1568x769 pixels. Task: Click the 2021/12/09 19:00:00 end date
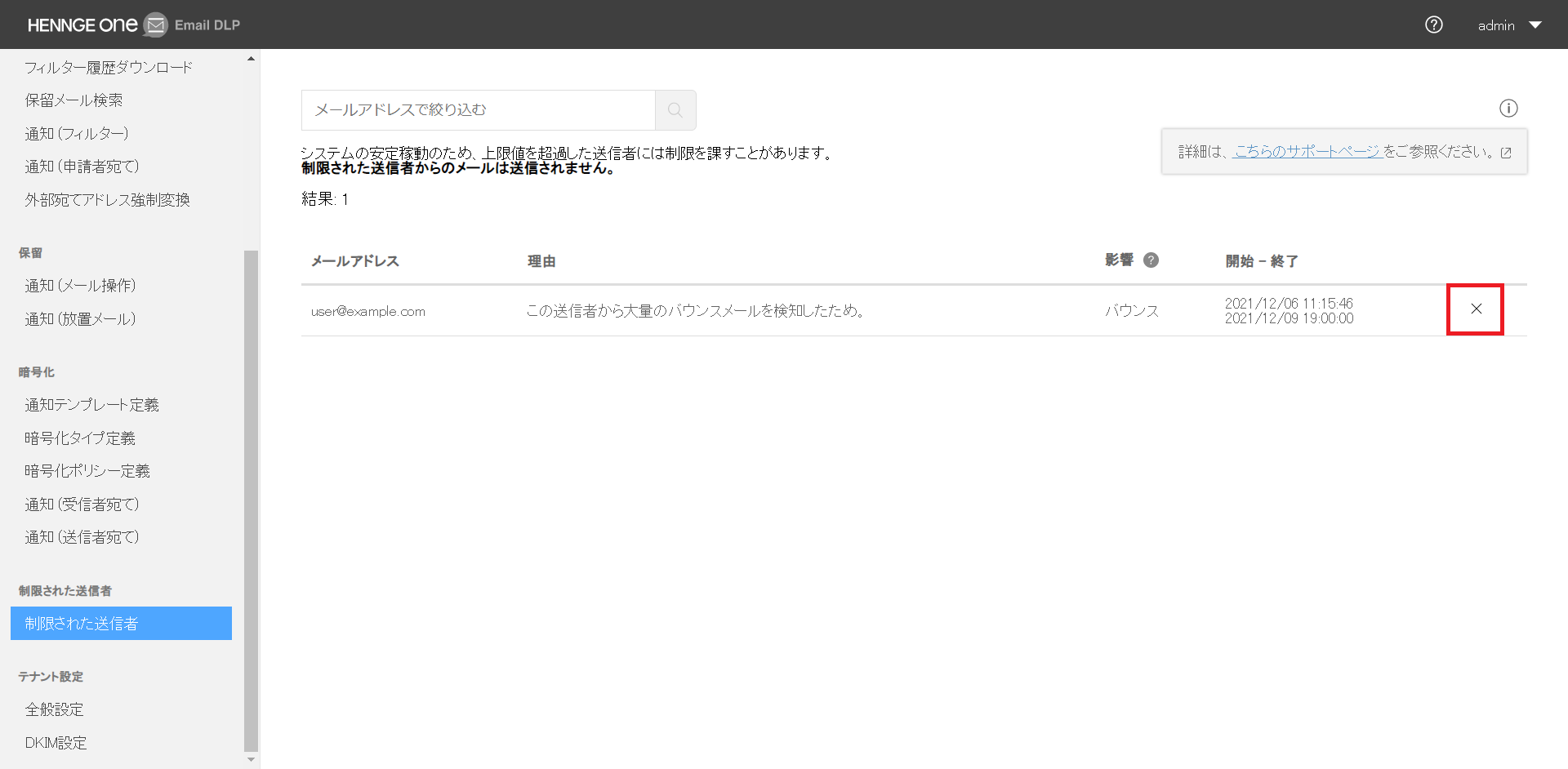coord(1289,318)
